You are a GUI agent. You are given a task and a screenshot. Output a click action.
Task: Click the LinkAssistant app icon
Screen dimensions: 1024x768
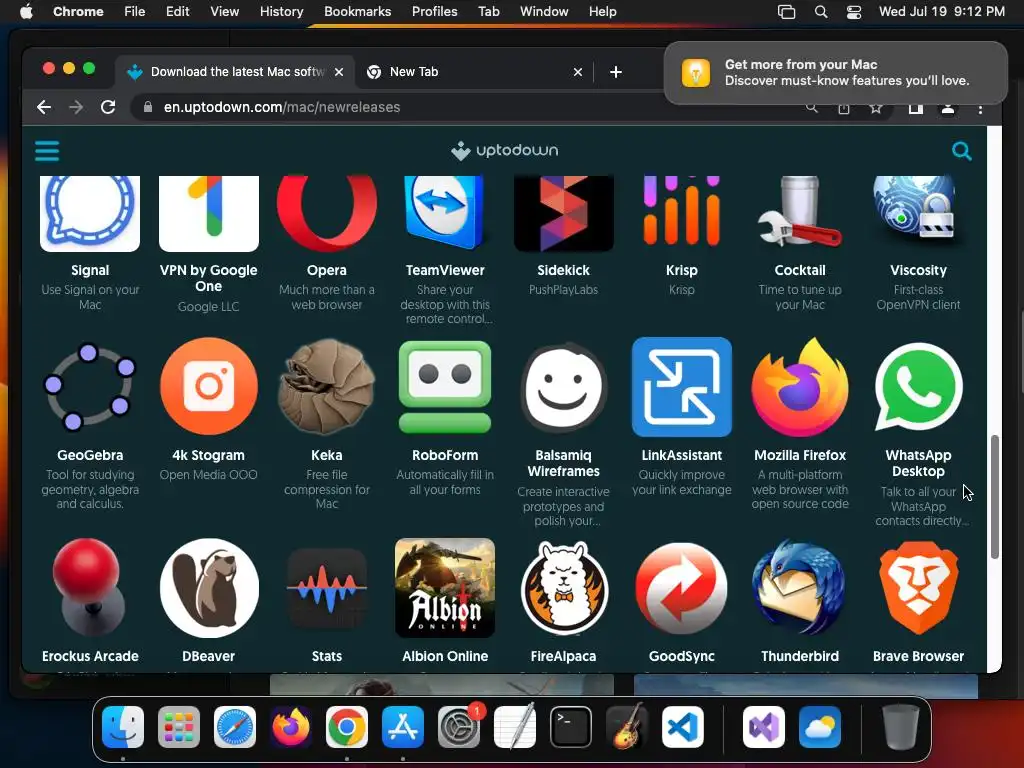[682, 387]
